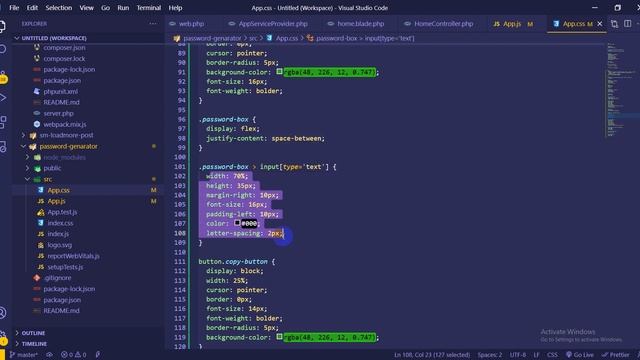
Task: Collapse the src folder
Action: (48, 179)
